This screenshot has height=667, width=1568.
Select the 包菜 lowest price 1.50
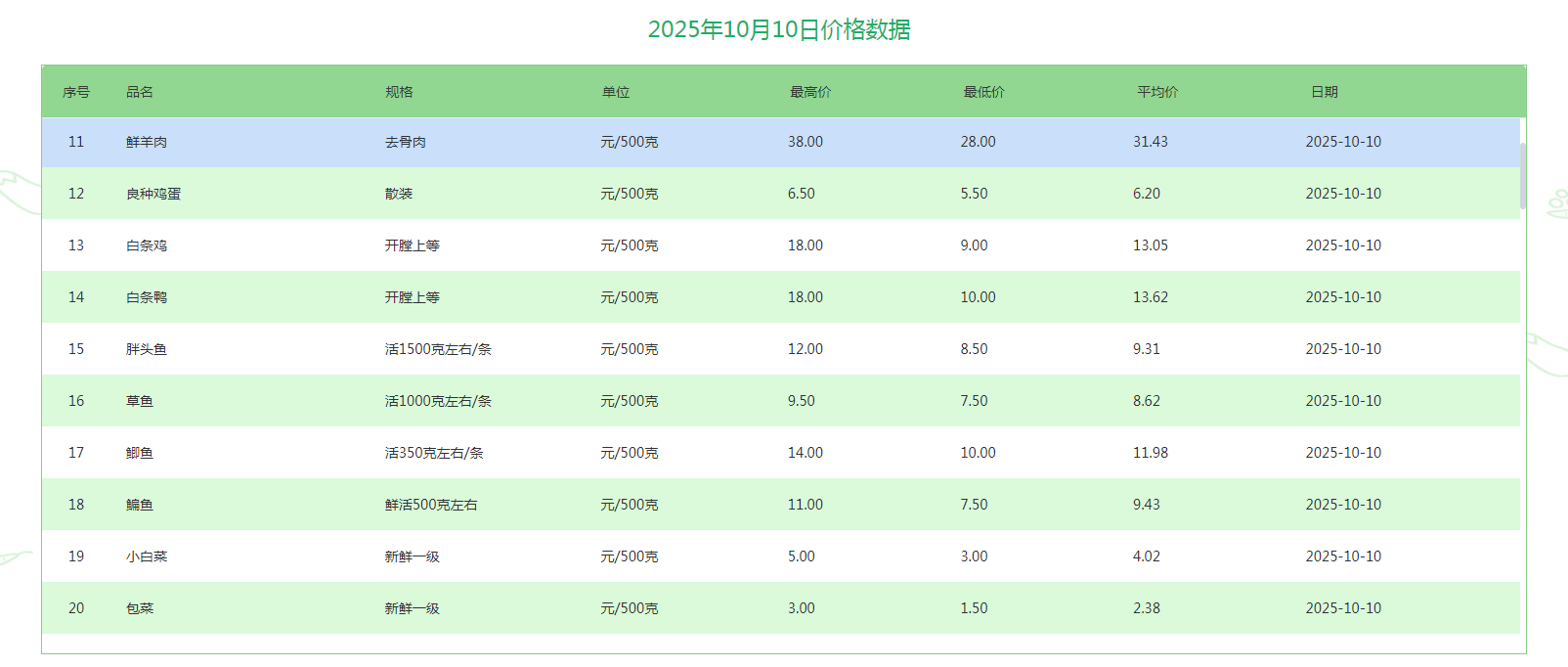pyautogui.click(x=974, y=608)
